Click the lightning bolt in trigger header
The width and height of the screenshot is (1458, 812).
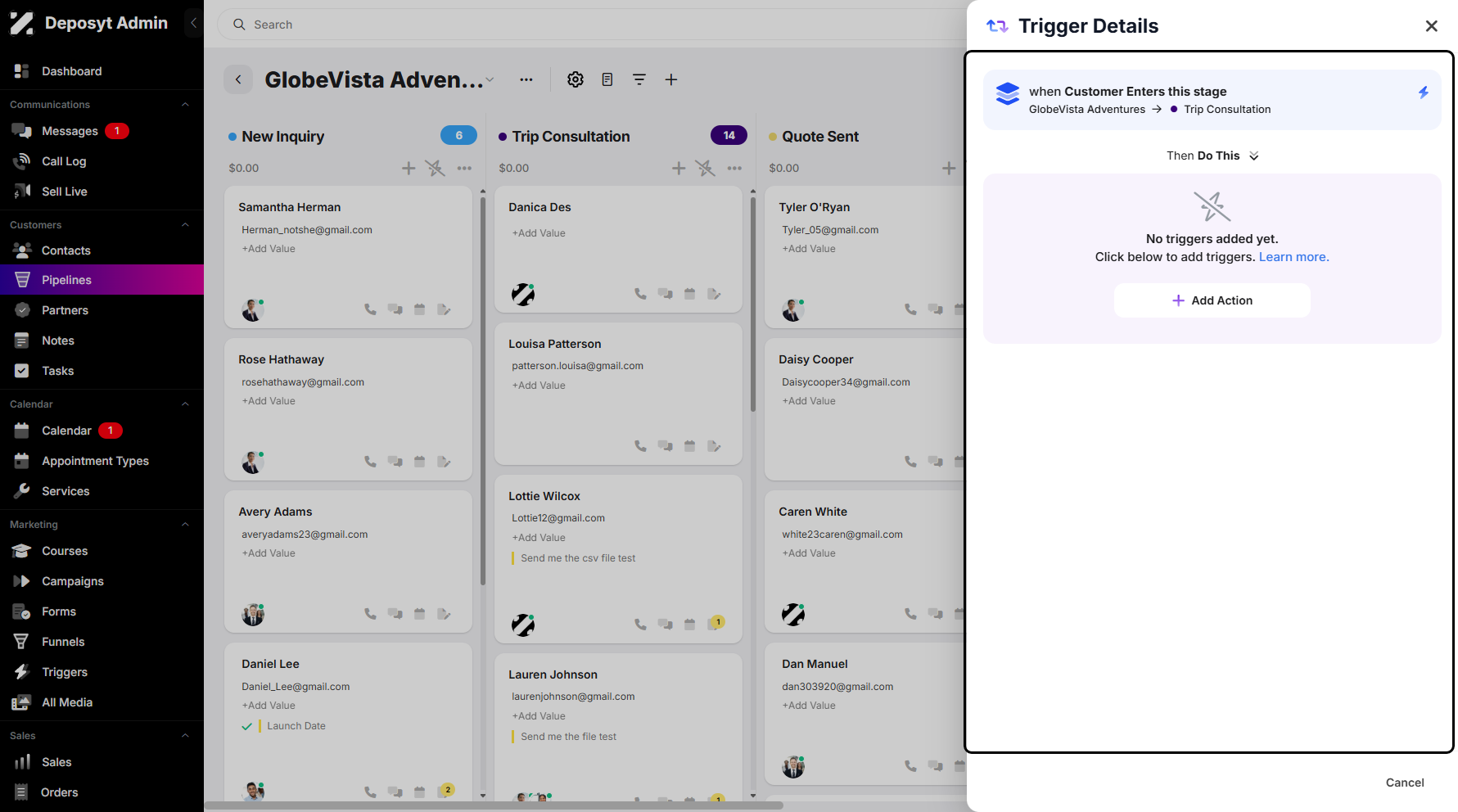point(1424,92)
